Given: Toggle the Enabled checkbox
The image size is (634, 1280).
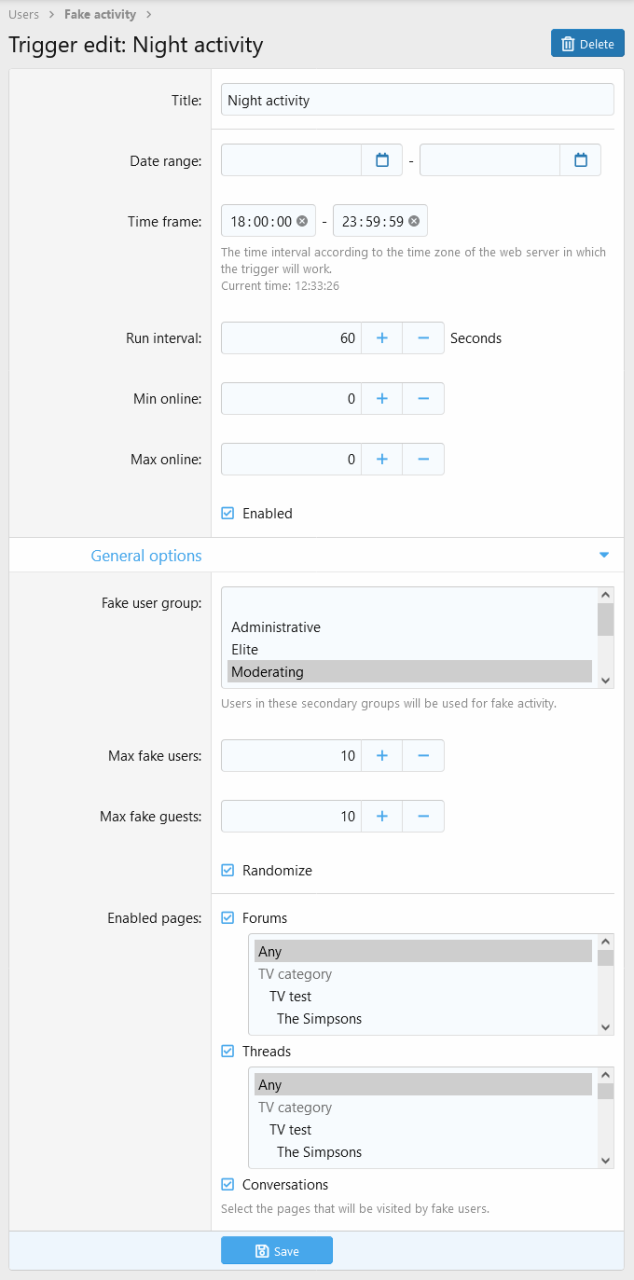Looking at the screenshot, I should [x=228, y=513].
